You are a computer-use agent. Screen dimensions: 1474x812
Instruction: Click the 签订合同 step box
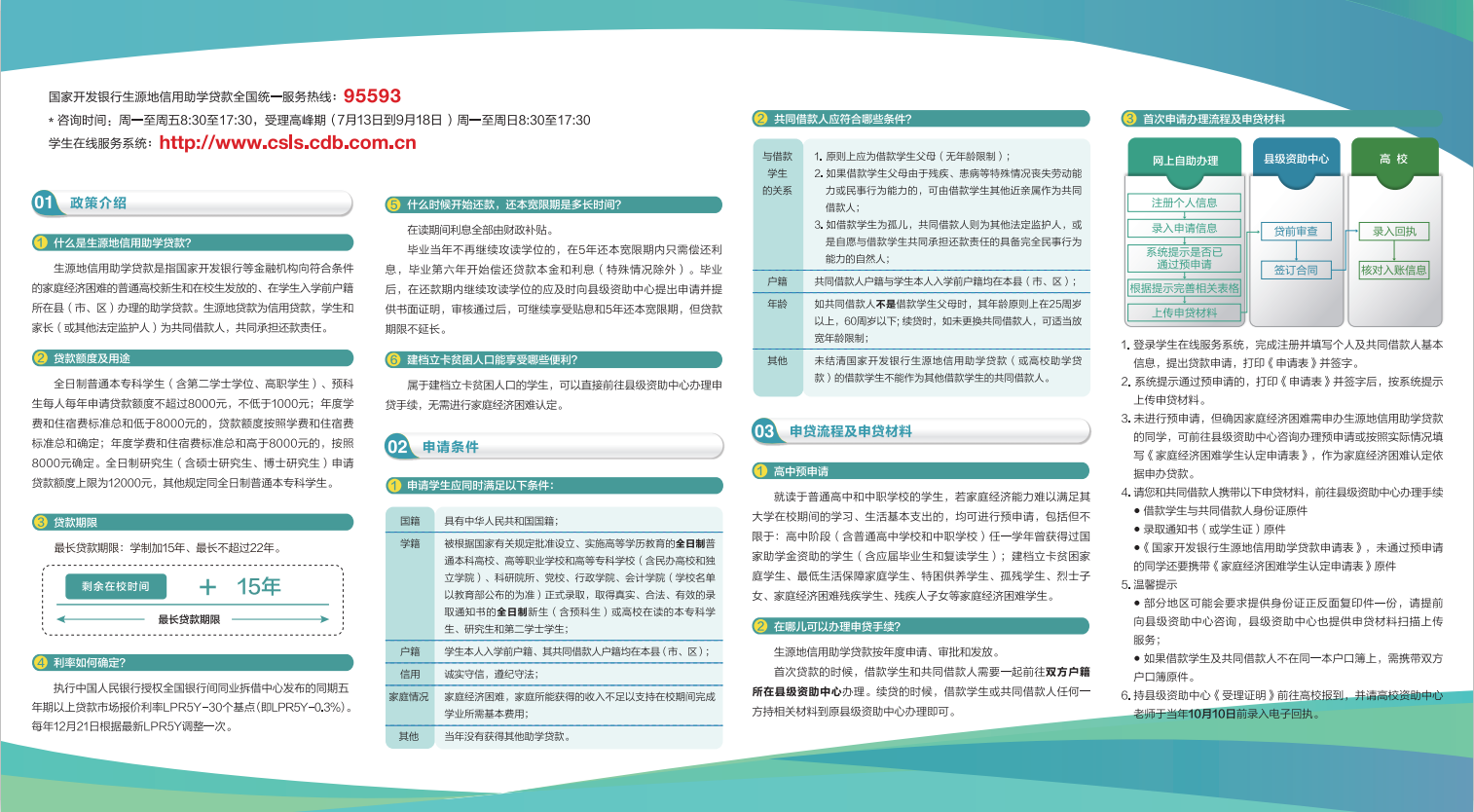(1296, 270)
